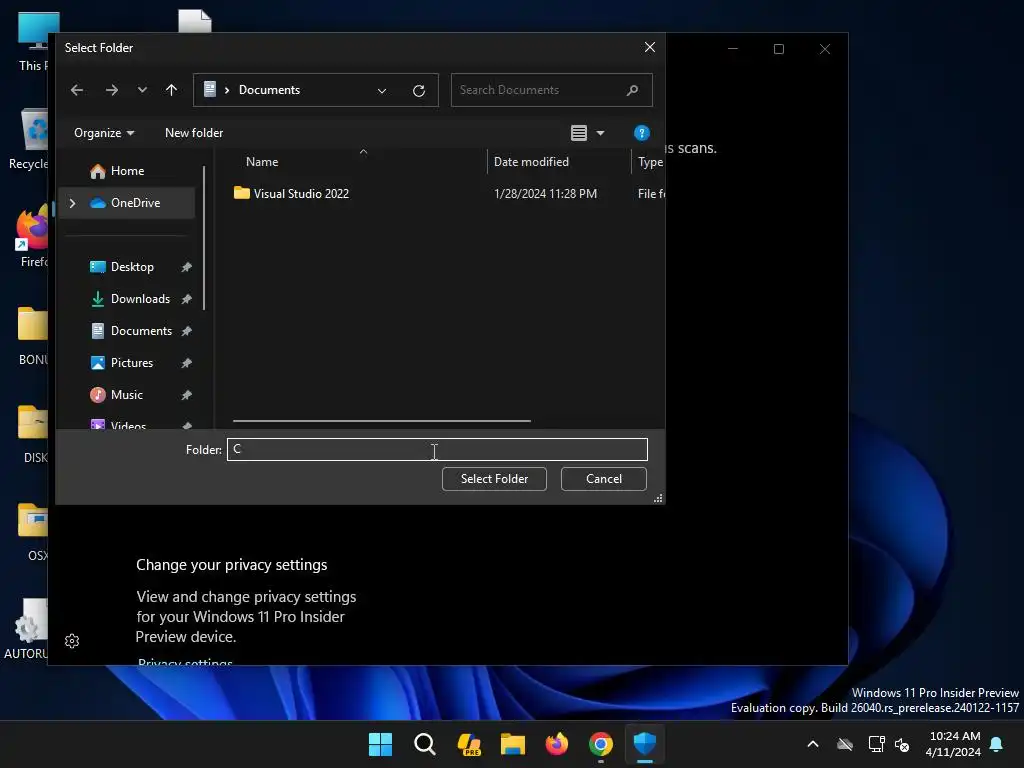The height and width of the screenshot is (768, 1024).
Task: Refresh the Documents folder view
Action: coord(419,91)
